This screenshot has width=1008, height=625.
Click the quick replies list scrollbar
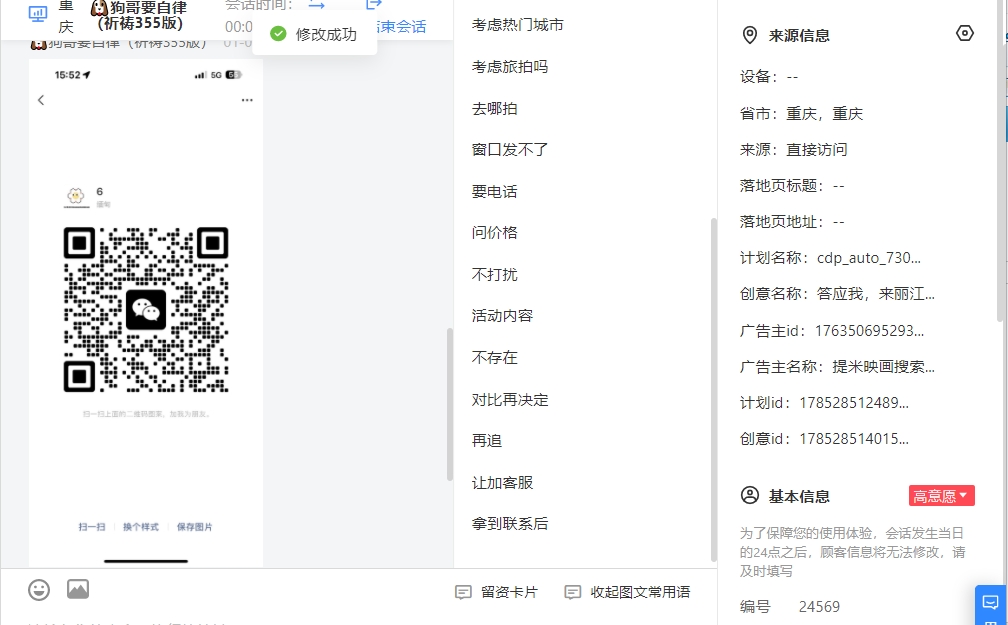tap(713, 390)
